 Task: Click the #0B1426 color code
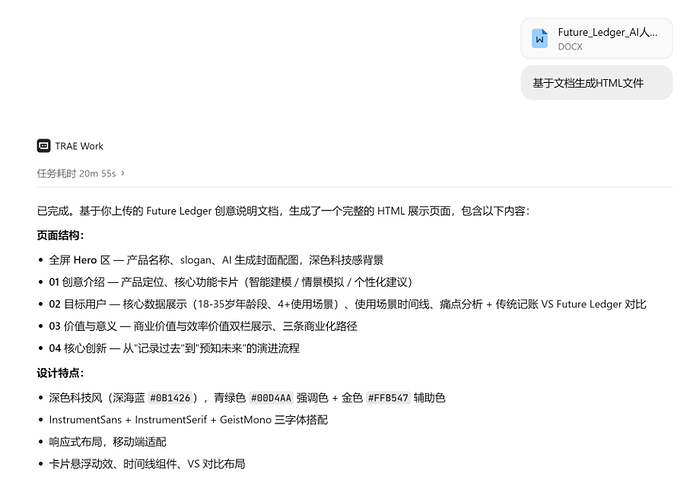point(170,398)
